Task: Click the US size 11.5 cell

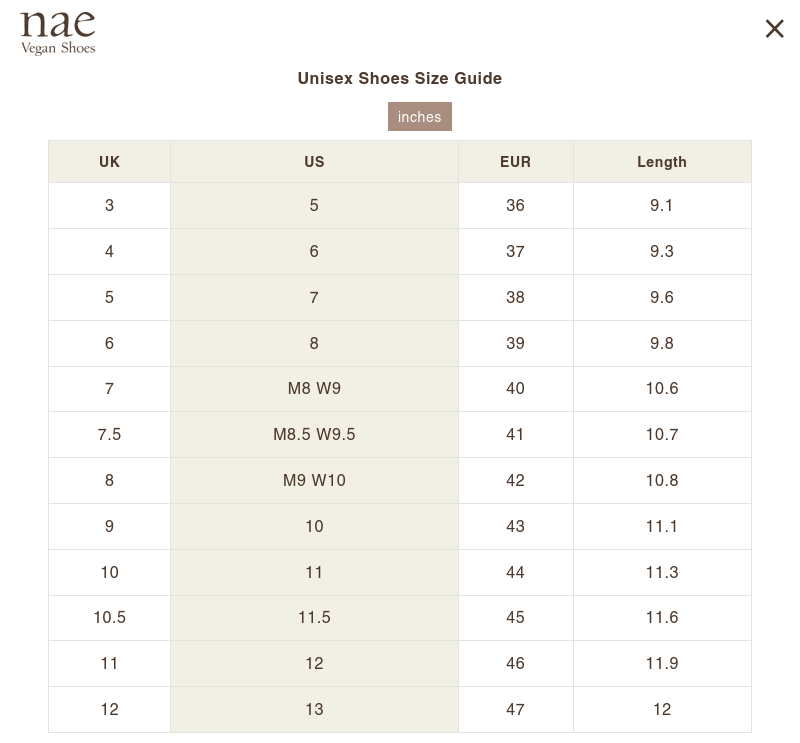Action: coord(314,618)
